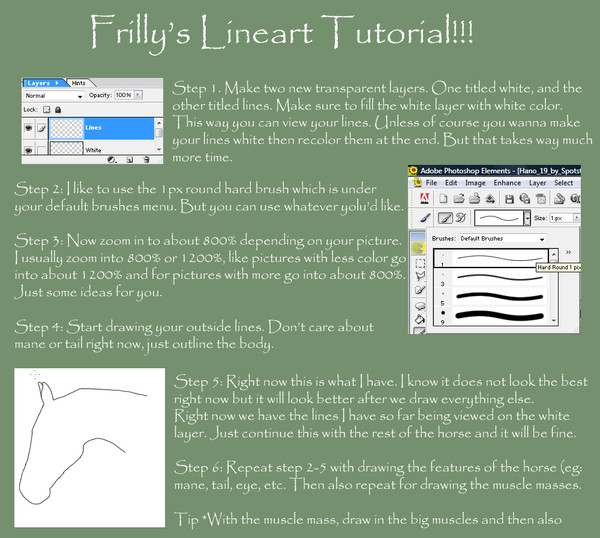Screen dimensions: 600x538
Task: Select the Paint Bucket tool
Action: point(420,319)
